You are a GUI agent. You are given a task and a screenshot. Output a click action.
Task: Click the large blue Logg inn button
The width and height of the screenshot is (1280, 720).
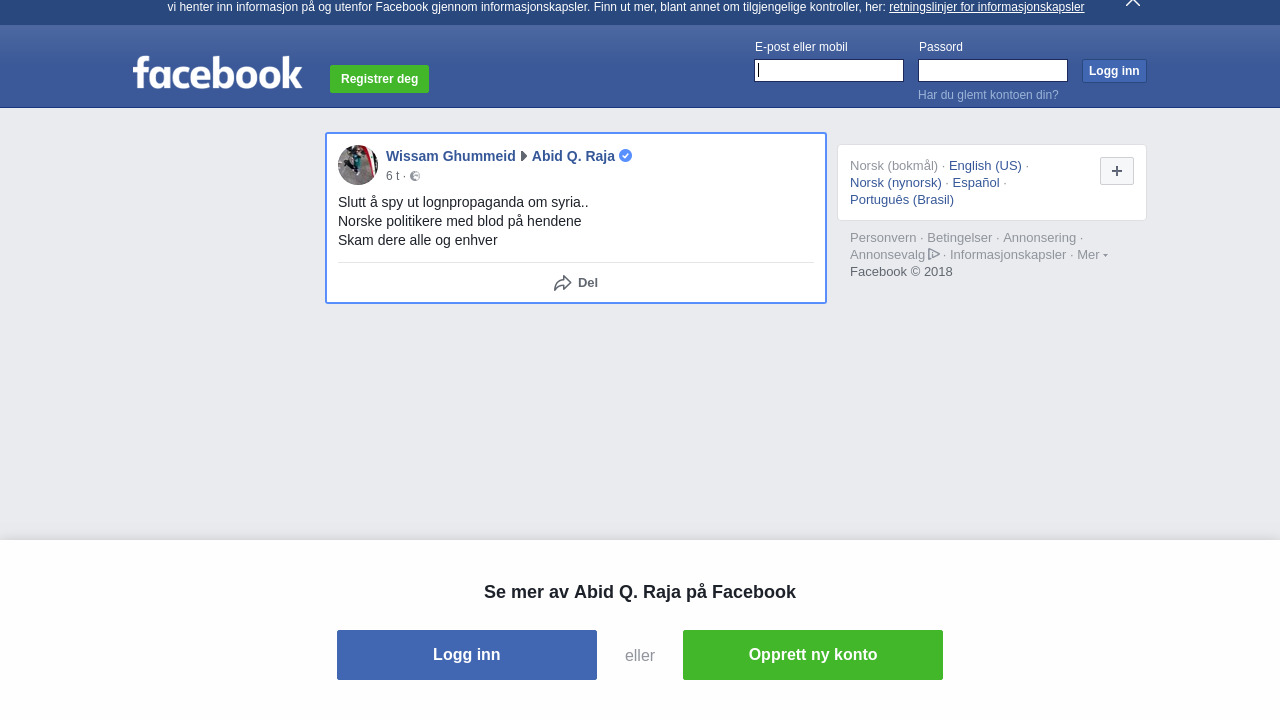point(467,655)
